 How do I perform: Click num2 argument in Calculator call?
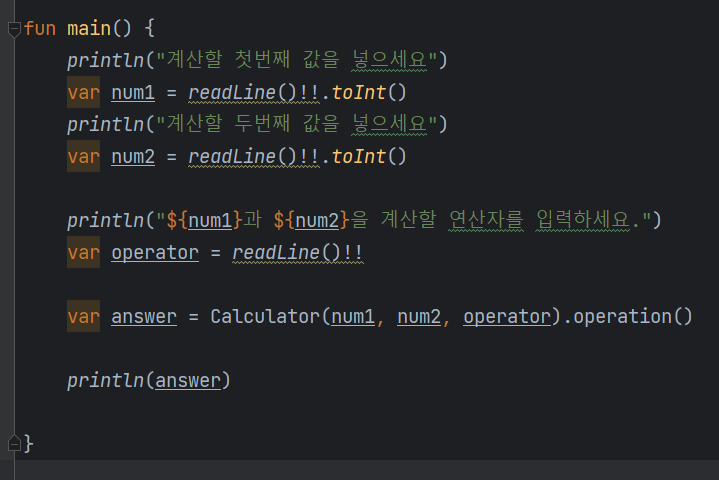[419, 316]
